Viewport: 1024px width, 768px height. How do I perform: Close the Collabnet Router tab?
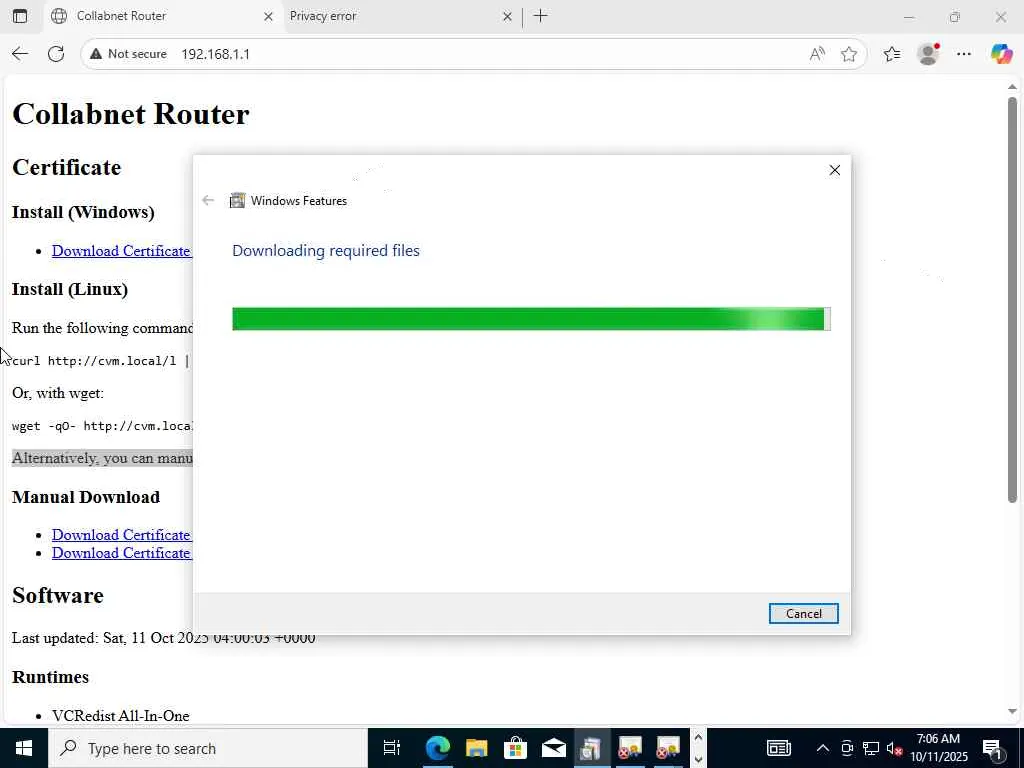click(x=268, y=17)
